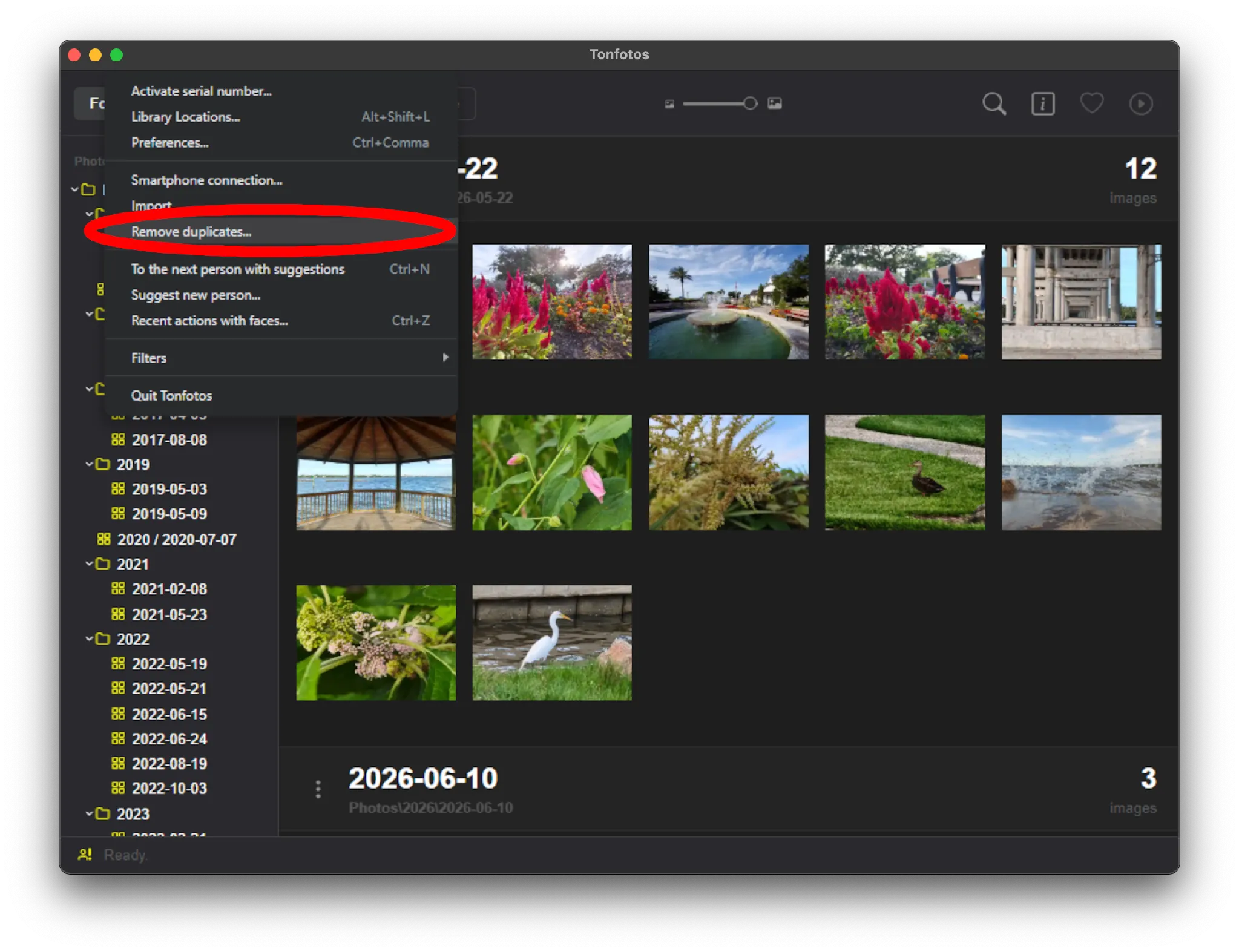Viewport: 1239px width, 952px height.
Task: Click album icon next to 2022-10-03
Action: point(118,787)
